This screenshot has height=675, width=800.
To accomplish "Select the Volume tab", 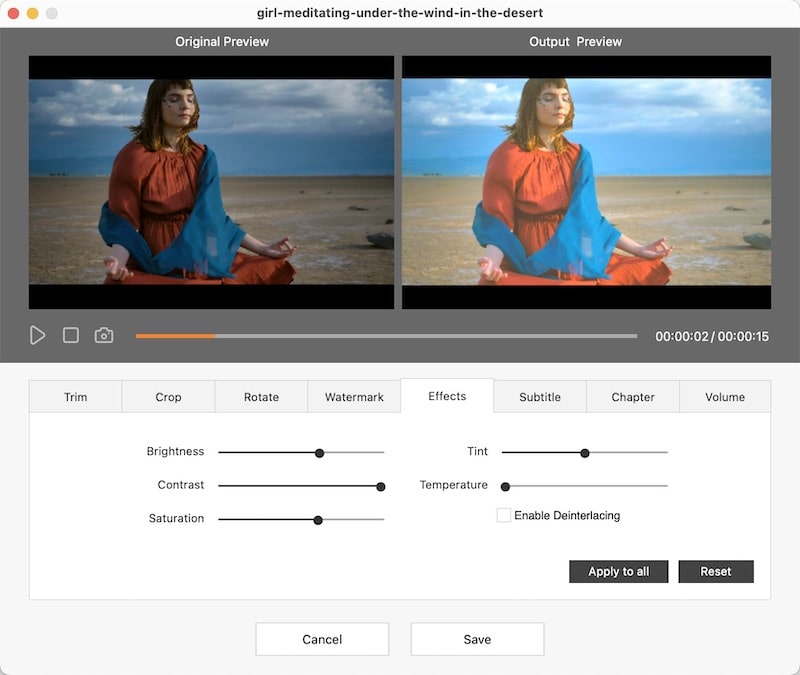I will click(725, 396).
